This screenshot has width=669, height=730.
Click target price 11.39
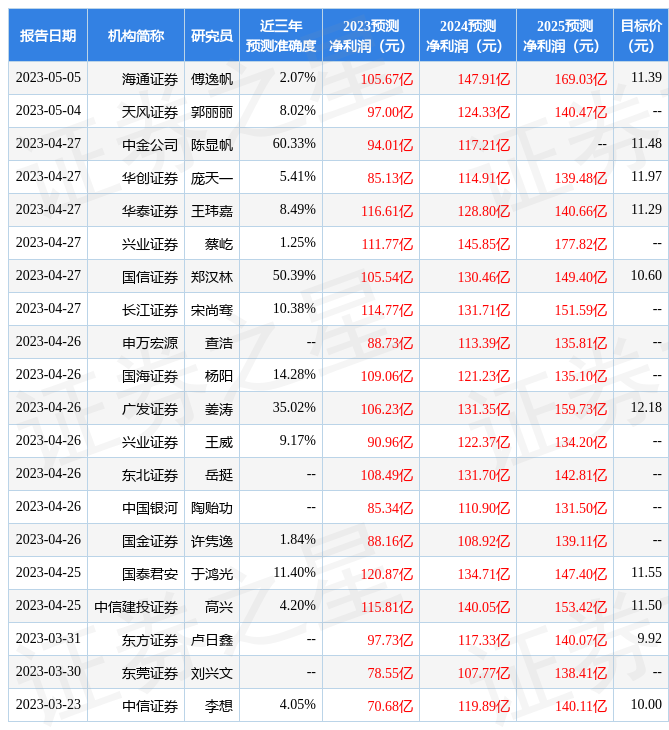646,77
